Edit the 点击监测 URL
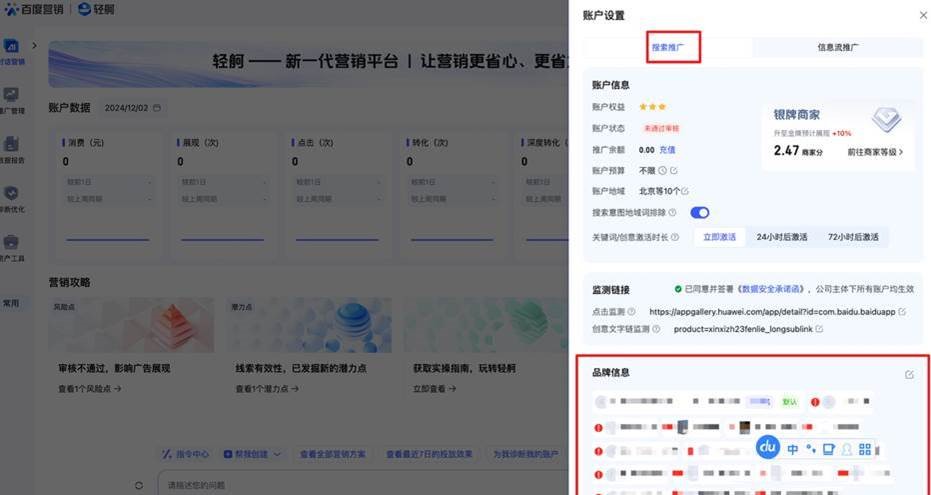Screen dimensions: 931x495 (902, 312)
